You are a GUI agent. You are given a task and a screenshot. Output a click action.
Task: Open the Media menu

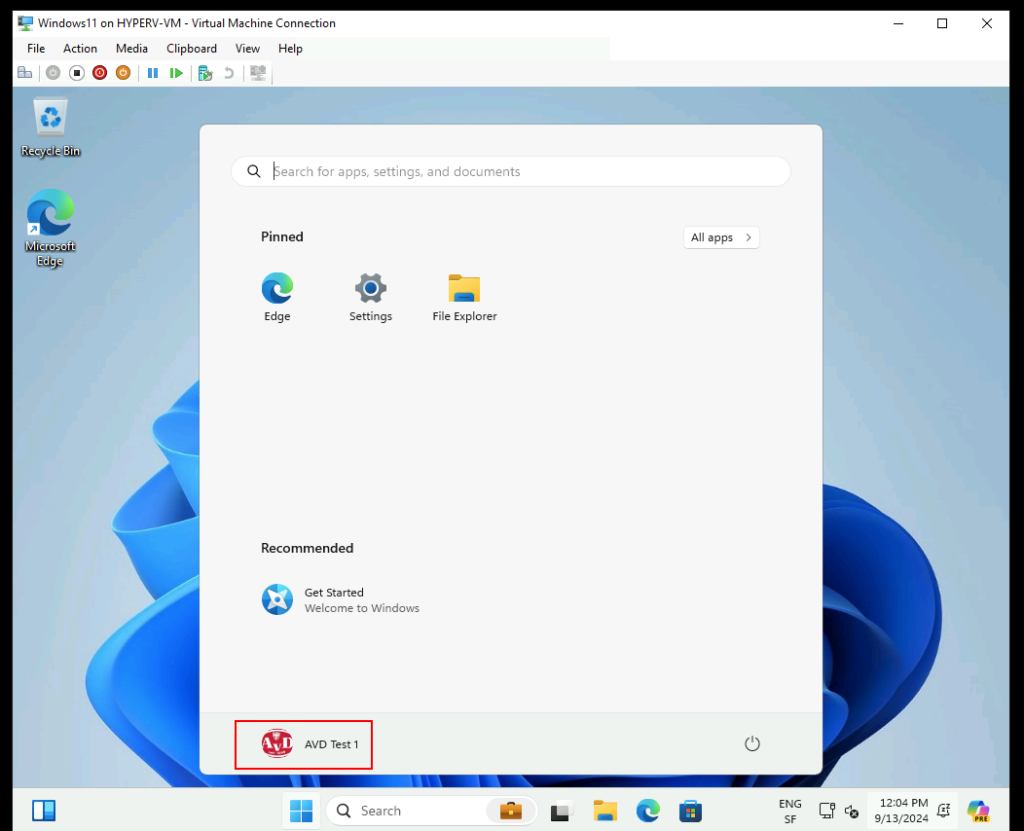[x=131, y=48]
